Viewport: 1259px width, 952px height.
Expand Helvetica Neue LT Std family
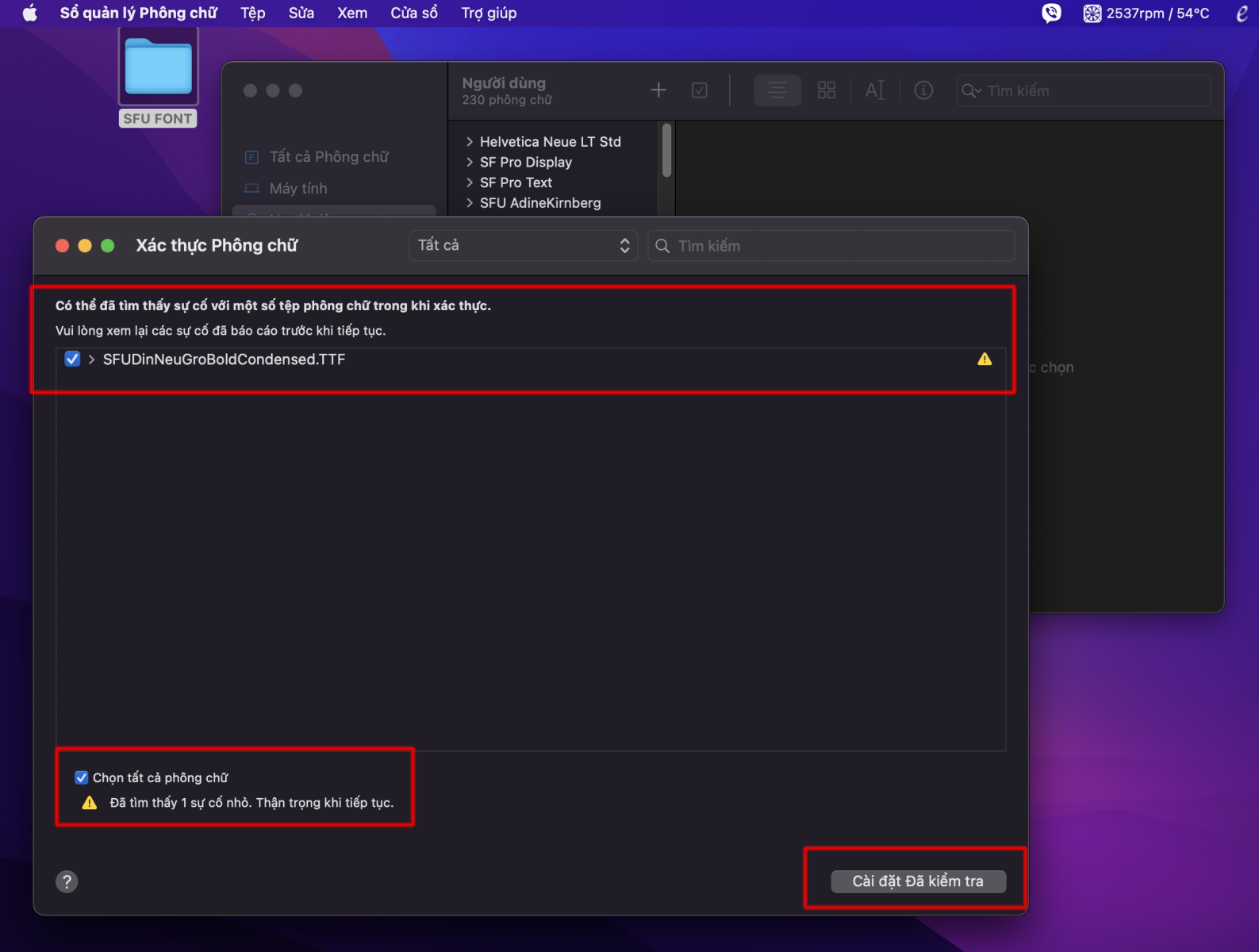(470, 142)
